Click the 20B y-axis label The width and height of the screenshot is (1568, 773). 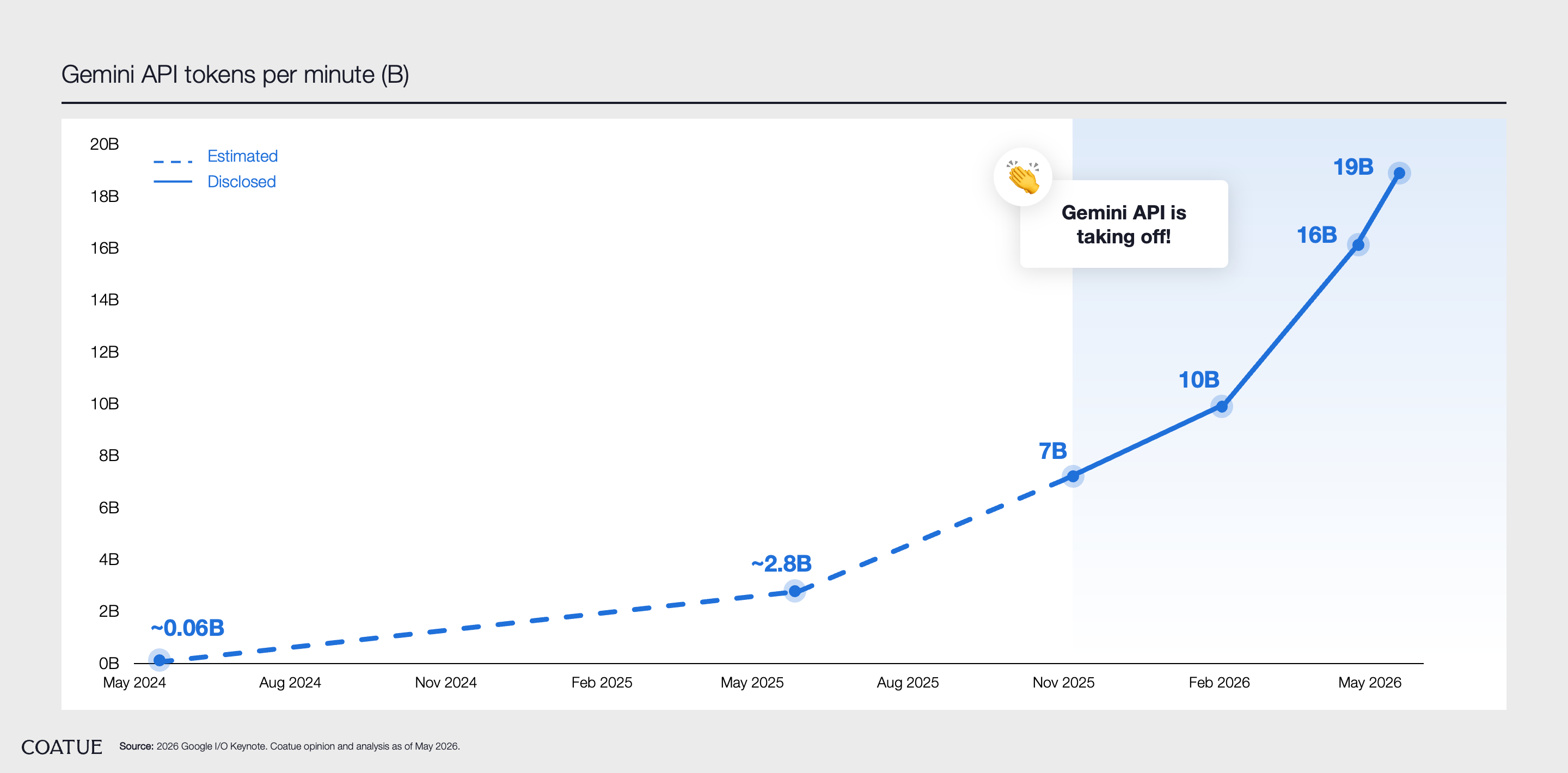click(104, 144)
